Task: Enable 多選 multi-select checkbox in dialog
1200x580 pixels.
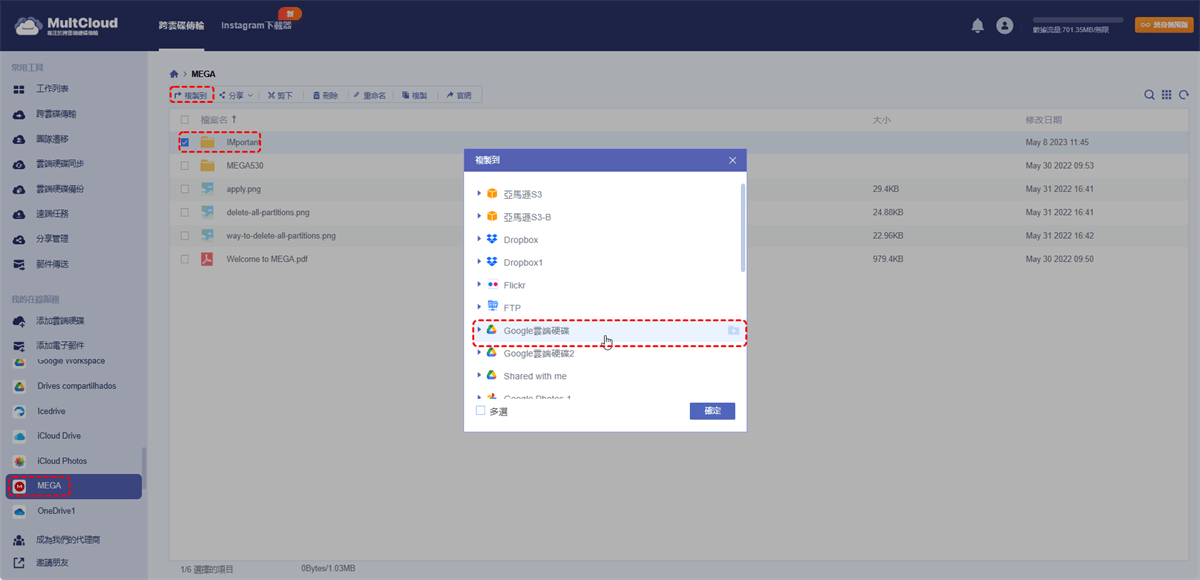Action: (x=480, y=411)
